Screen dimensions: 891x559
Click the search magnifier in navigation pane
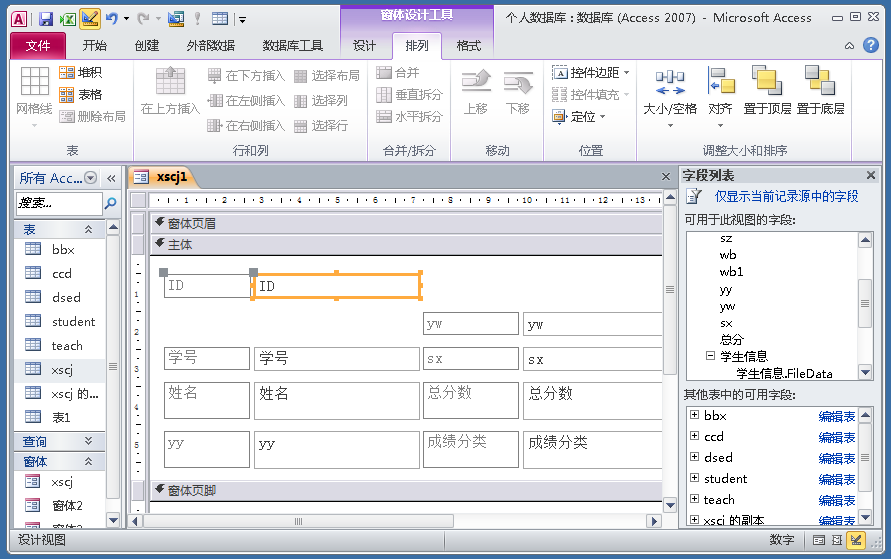pyautogui.click(x=111, y=203)
